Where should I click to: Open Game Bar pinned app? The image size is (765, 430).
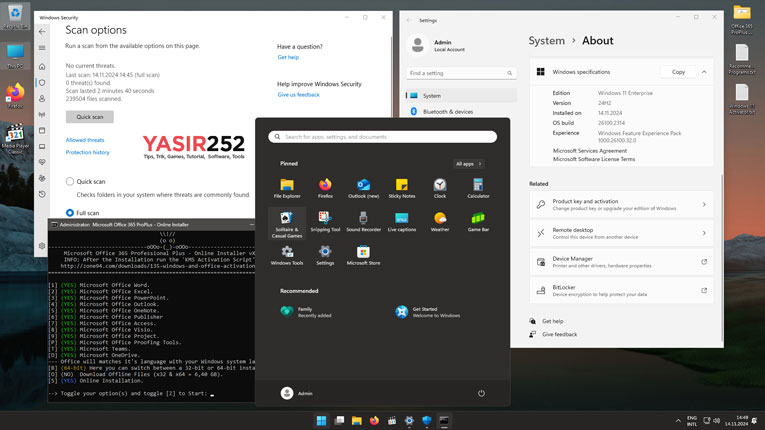click(x=478, y=222)
